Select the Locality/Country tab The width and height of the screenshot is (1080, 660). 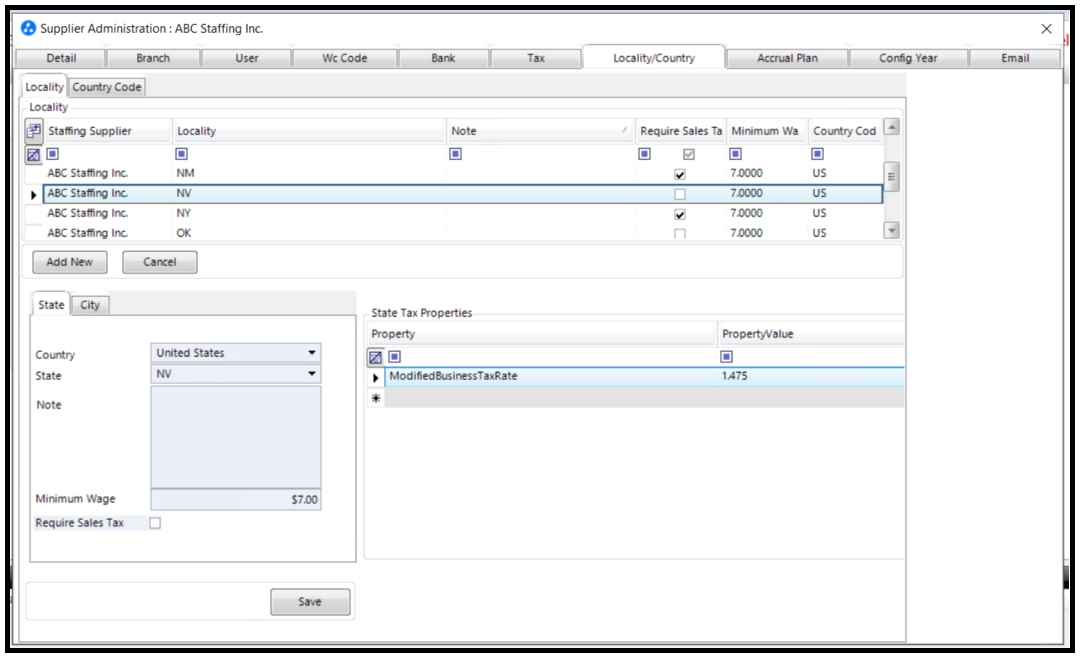654,58
